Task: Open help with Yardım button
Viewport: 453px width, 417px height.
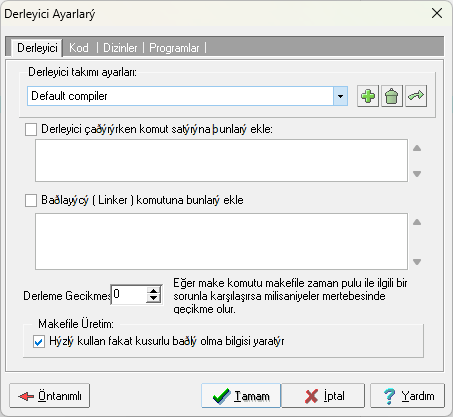Action: [x=407, y=396]
